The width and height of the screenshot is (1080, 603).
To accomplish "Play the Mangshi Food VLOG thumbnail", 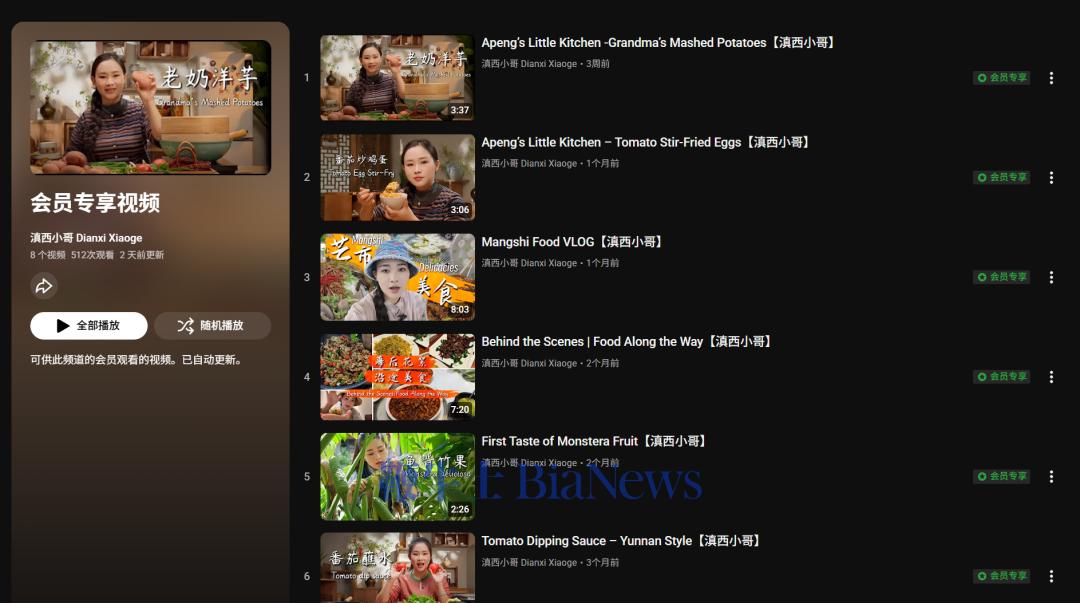I will [397, 277].
